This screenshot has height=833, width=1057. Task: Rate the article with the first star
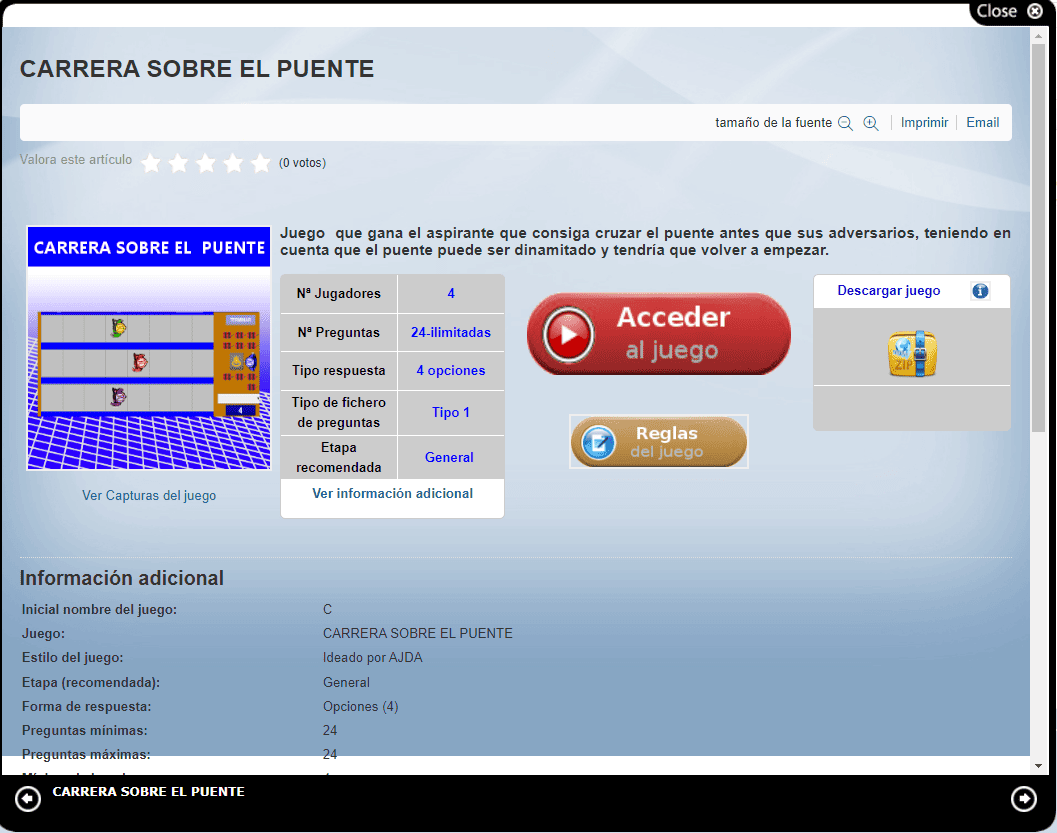pos(151,163)
